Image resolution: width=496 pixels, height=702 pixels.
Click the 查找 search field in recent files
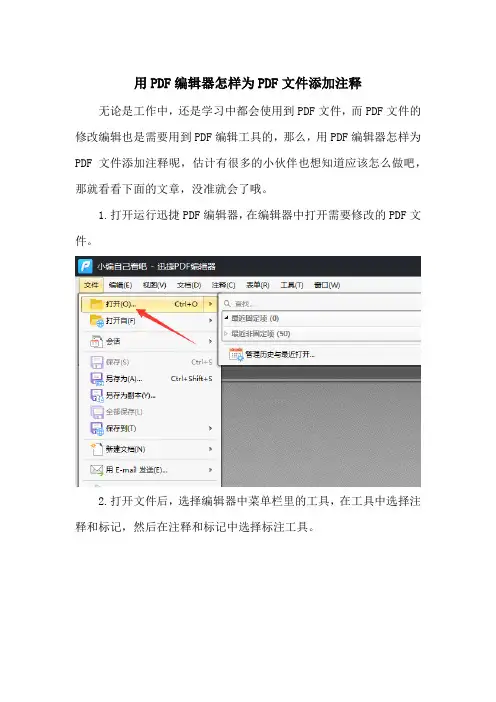pos(321,304)
